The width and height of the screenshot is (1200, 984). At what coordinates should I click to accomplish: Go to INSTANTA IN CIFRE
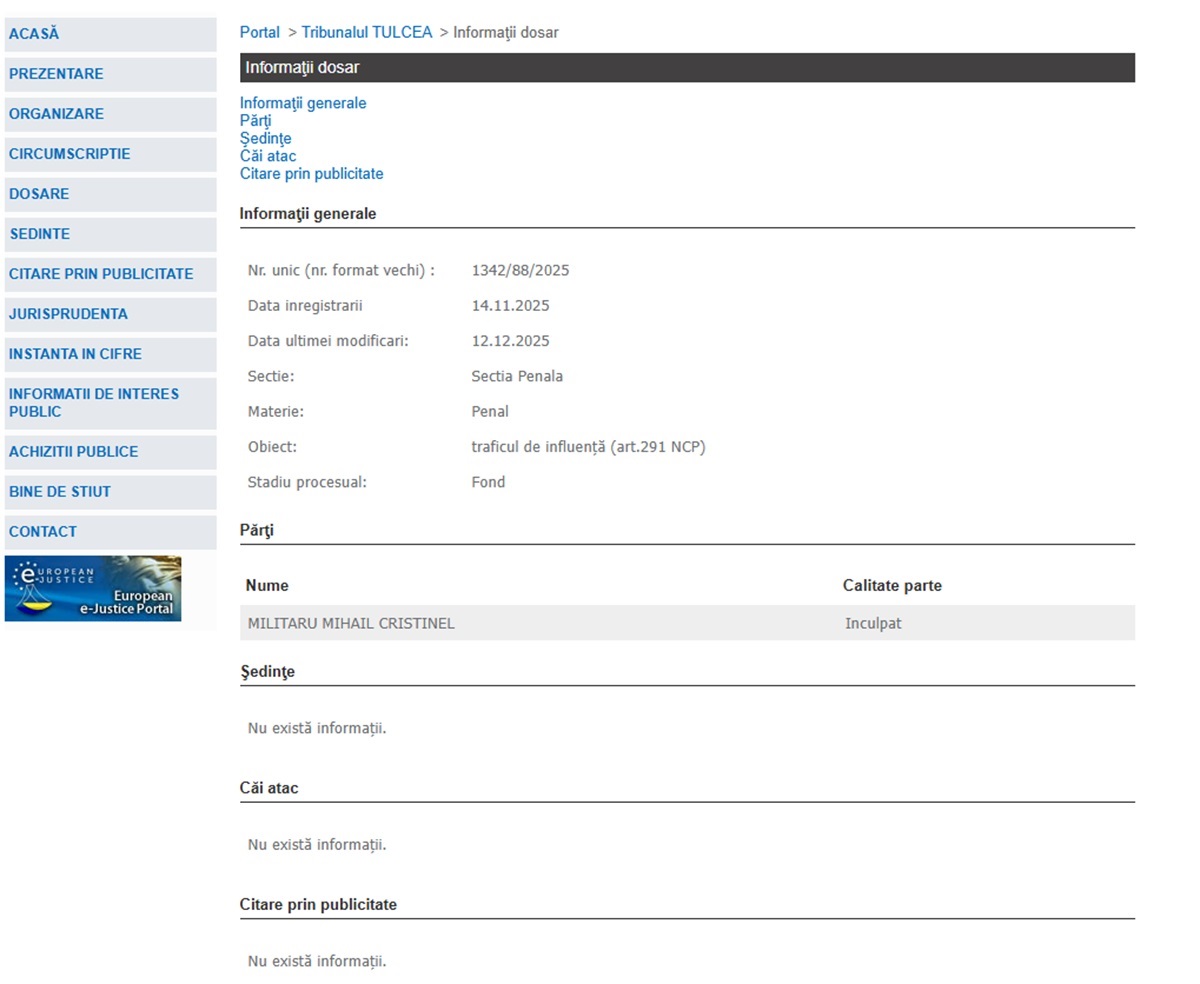[110, 354]
